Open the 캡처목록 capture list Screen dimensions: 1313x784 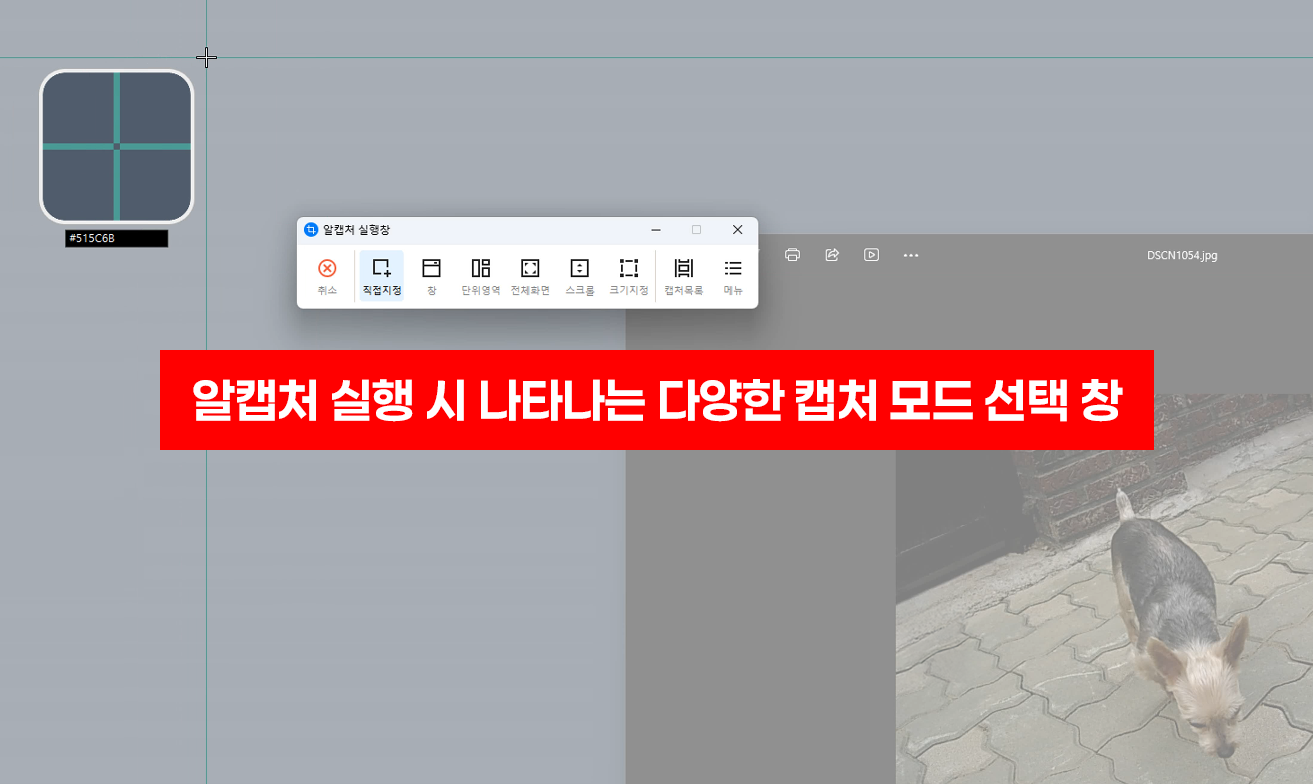pos(684,276)
